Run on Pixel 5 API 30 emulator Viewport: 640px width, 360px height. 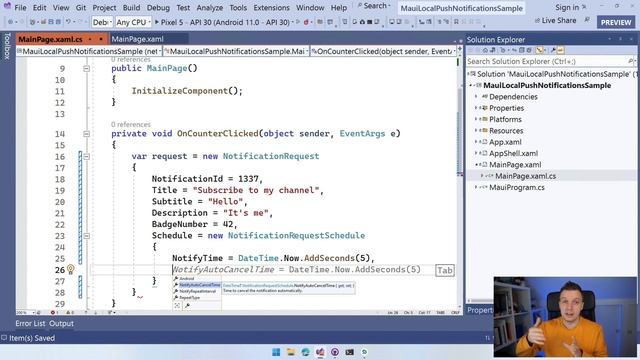click(x=223, y=22)
